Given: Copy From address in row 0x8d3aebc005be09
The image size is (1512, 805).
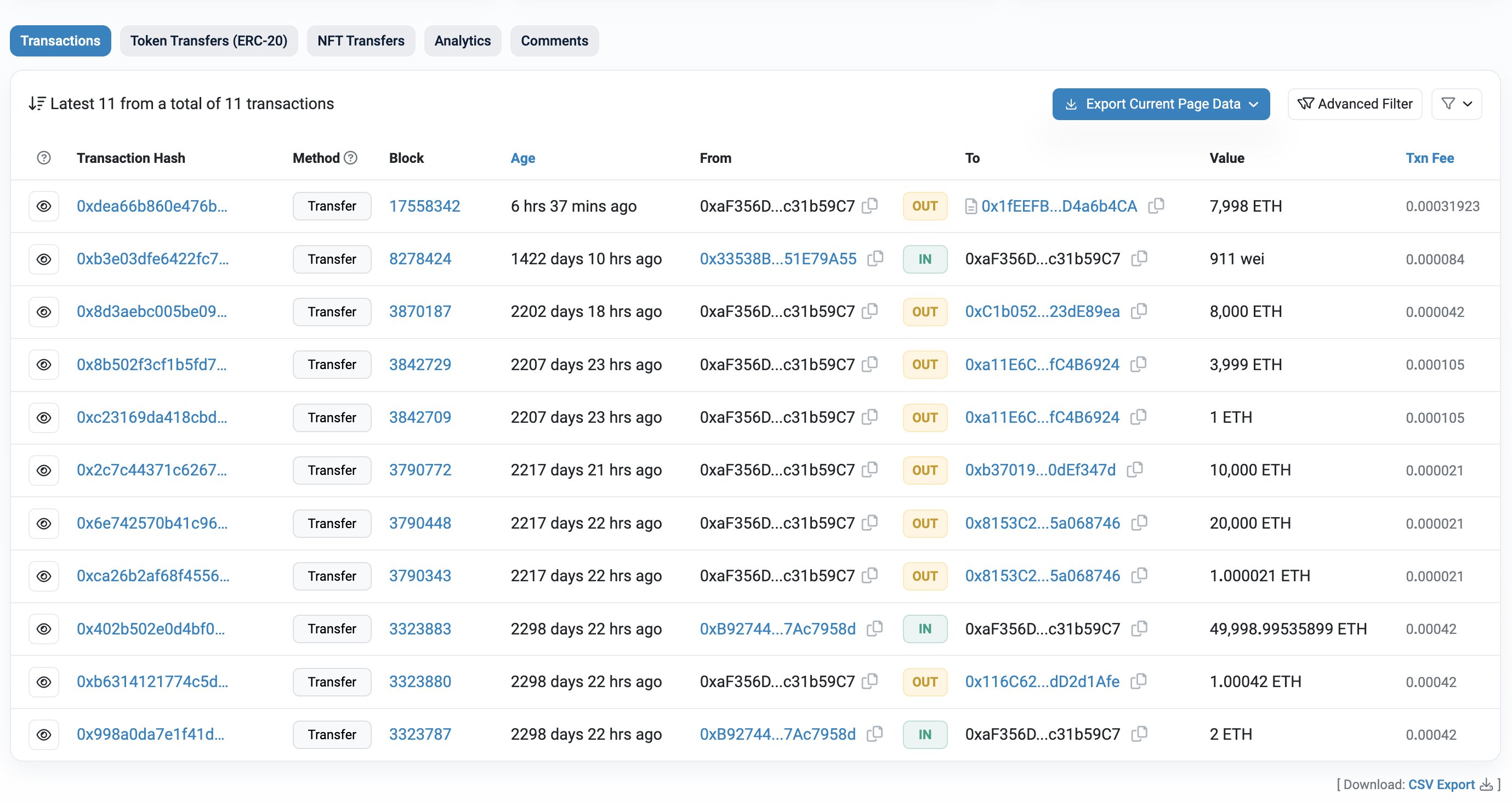Looking at the screenshot, I should 870,311.
